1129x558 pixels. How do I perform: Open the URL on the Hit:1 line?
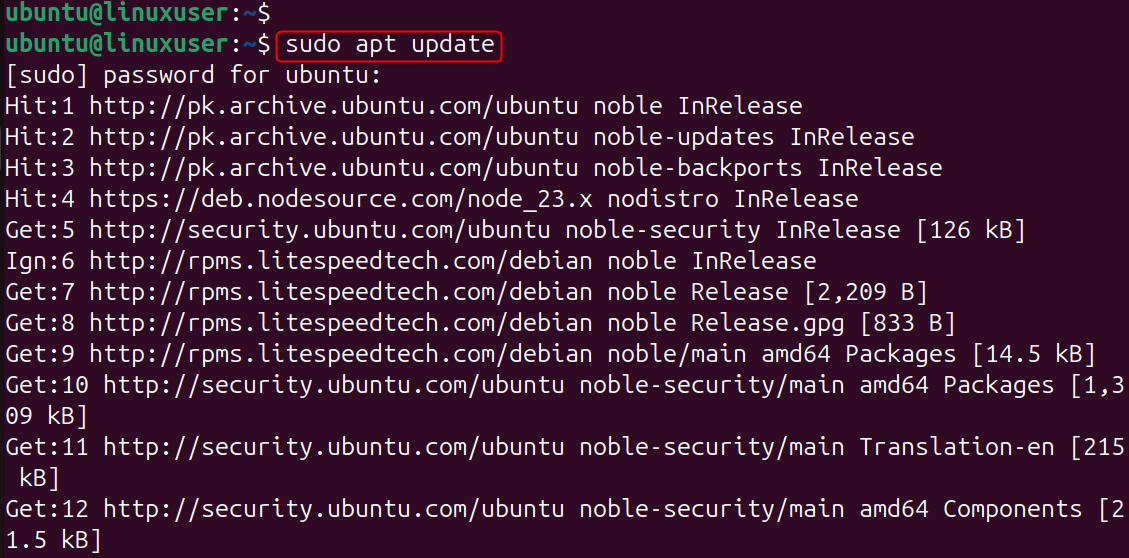click(333, 106)
